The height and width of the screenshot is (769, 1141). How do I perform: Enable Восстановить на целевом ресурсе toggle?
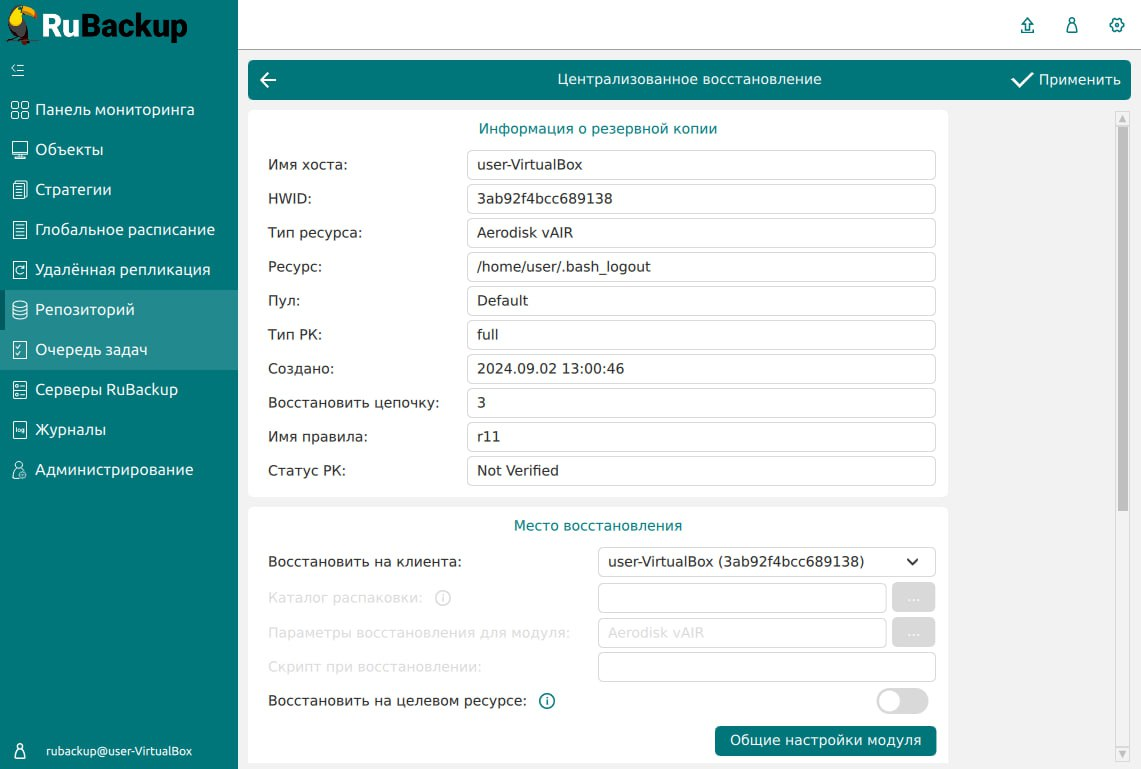tap(902, 701)
